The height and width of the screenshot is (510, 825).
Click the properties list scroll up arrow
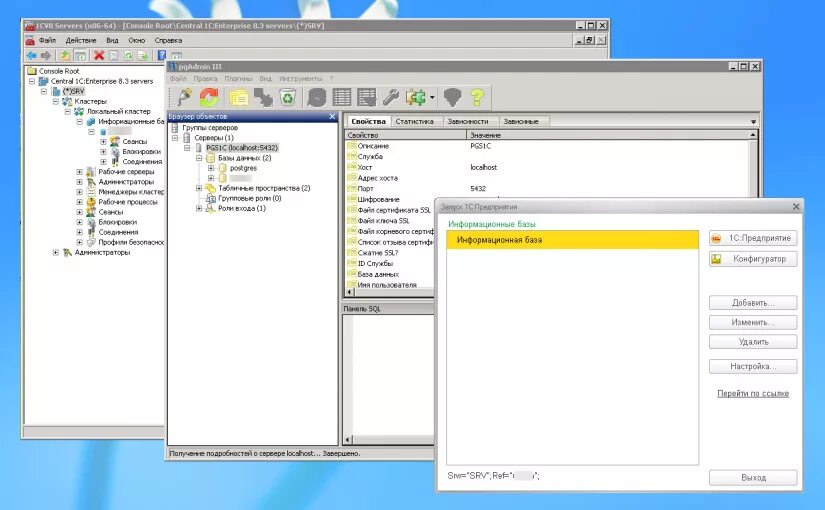click(753, 135)
